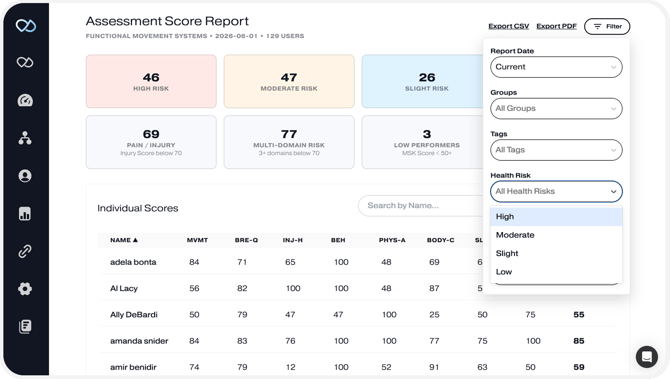Focus the Search by Name field

click(x=421, y=206)
